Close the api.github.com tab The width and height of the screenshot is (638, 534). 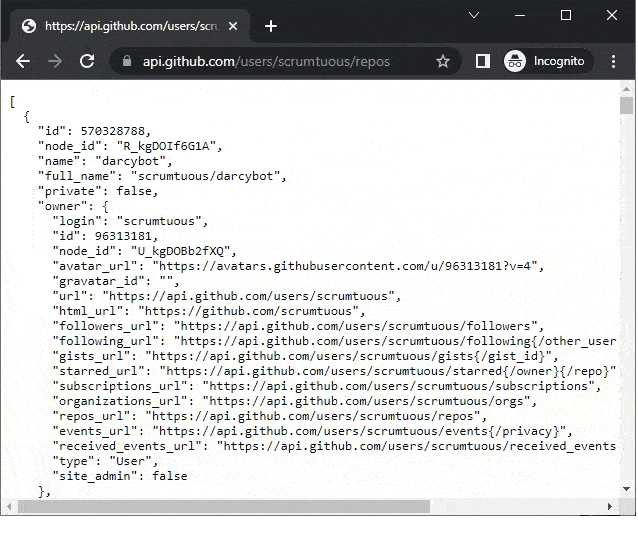232,26
